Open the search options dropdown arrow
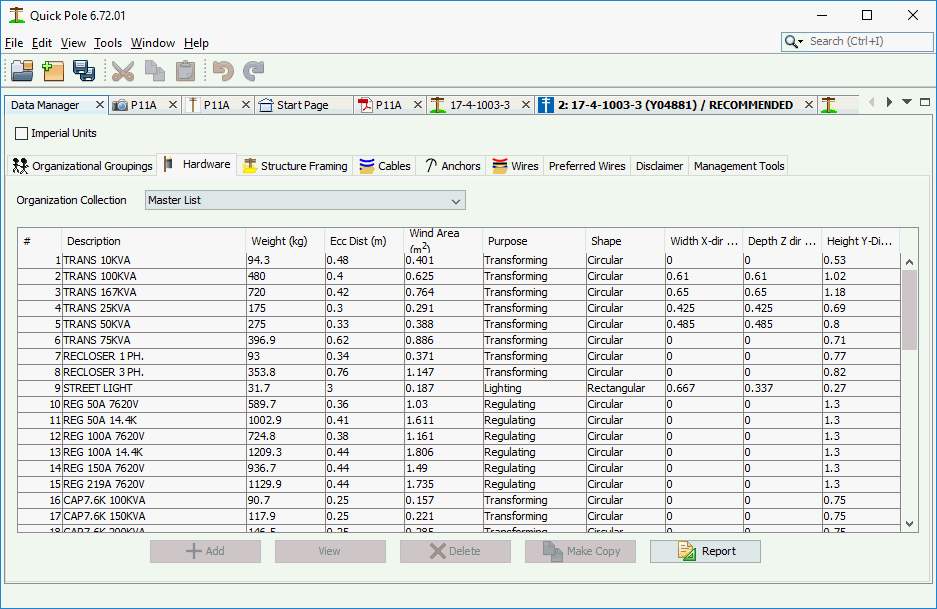 coord(801,42)
